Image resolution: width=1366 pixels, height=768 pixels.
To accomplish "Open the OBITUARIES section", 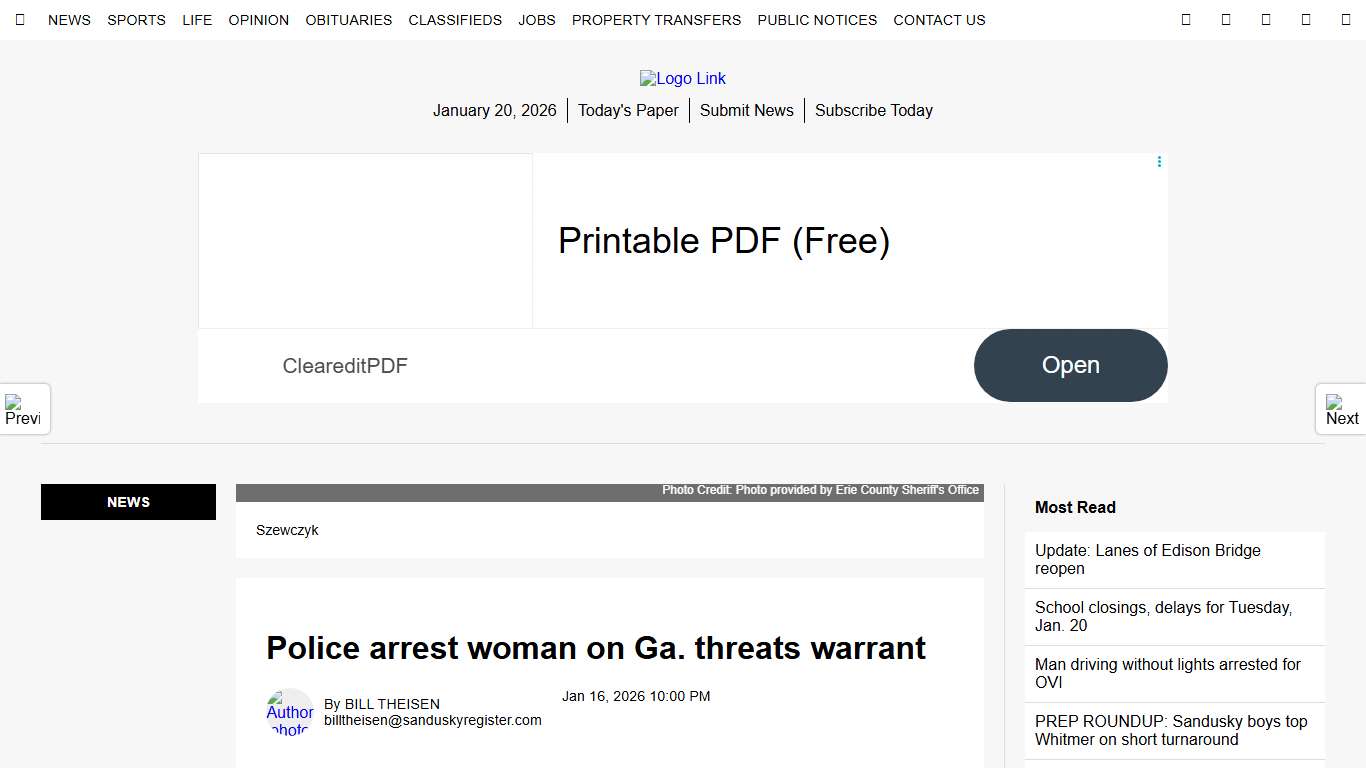I will coord(348,20).
